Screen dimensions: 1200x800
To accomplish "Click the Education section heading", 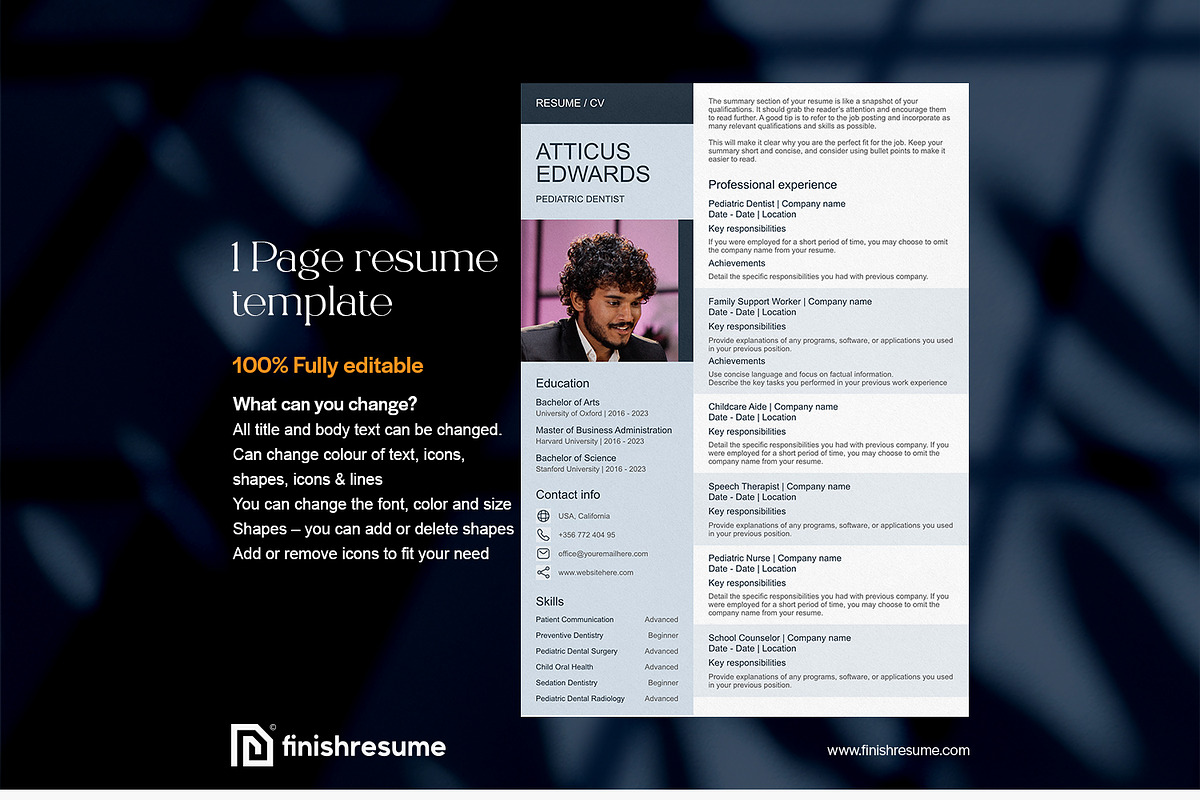I will (562, 383).
